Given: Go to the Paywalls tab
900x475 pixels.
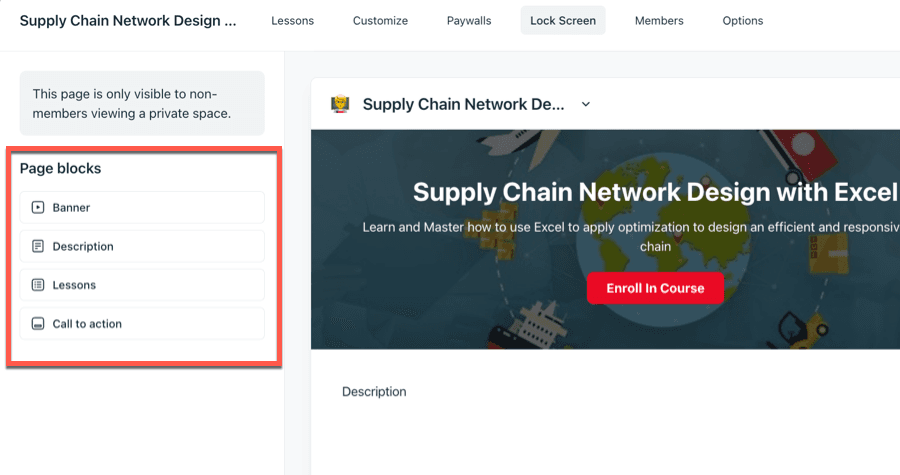Looking at the screenshot, I should [469, 20].
